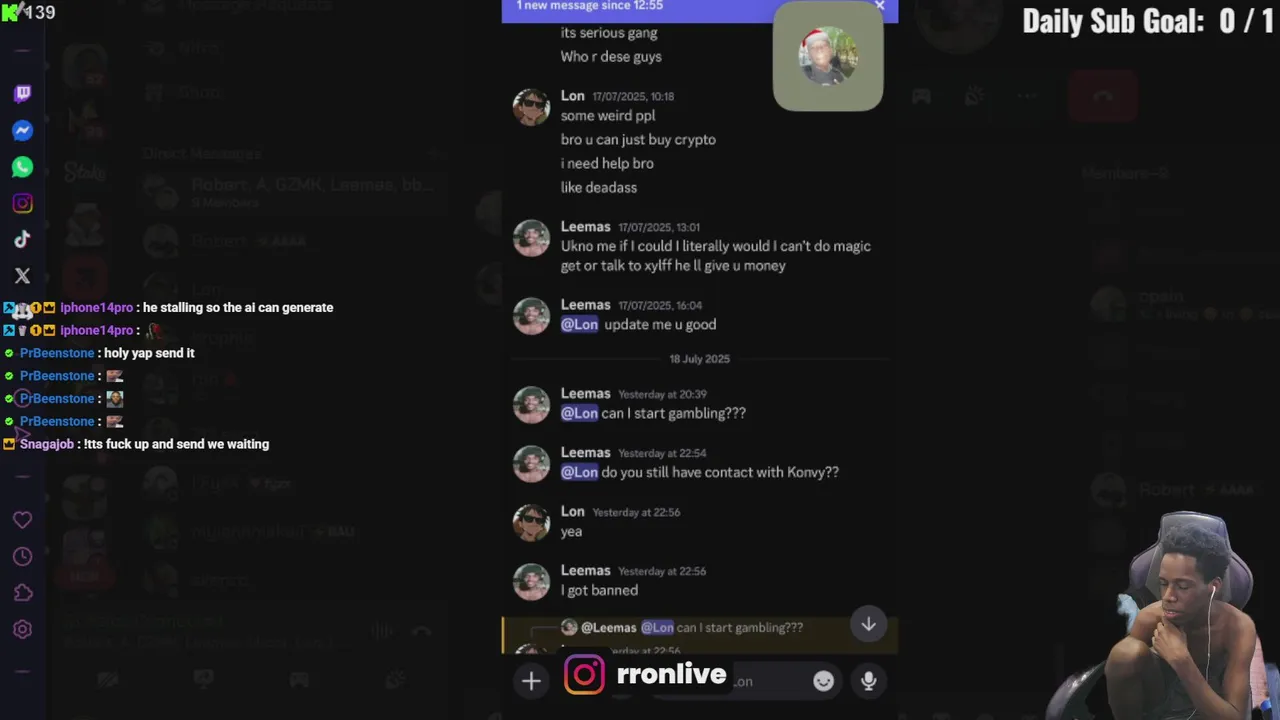Open the heart favorites icon in sidebar
The width and height of the screenshot is (1280, 720).
point(22,520)
